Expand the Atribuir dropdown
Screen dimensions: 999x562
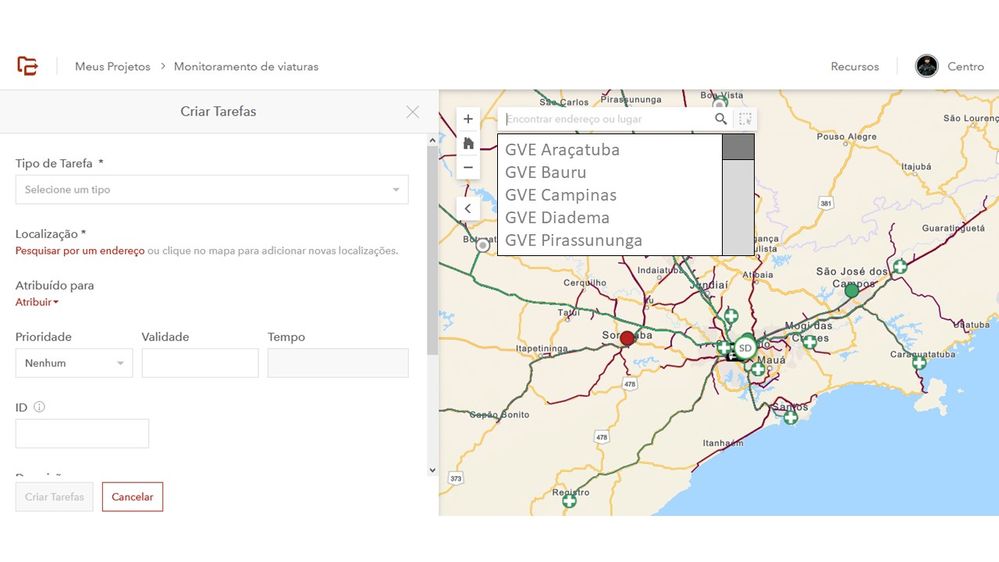tap(37, 302)
